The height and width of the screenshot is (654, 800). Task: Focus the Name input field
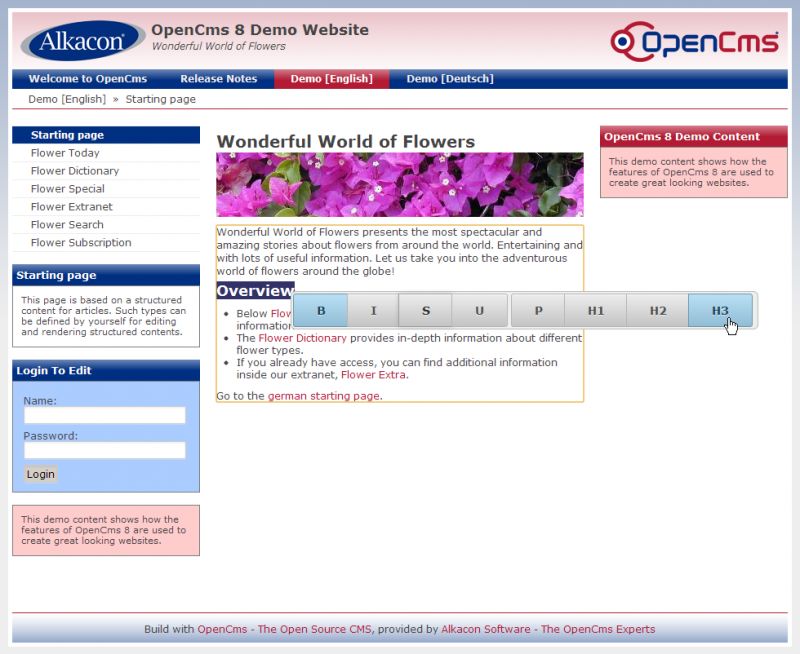[105, 415]
